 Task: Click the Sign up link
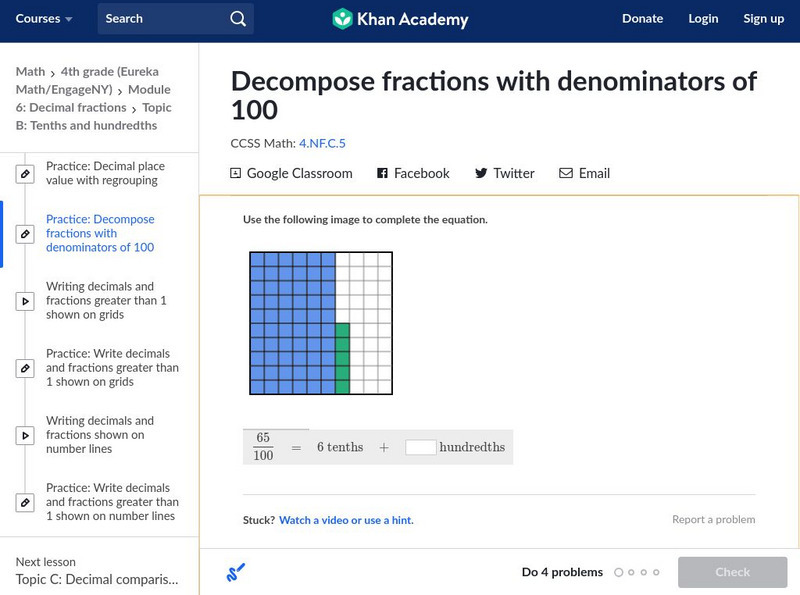[x=763, y=19]
